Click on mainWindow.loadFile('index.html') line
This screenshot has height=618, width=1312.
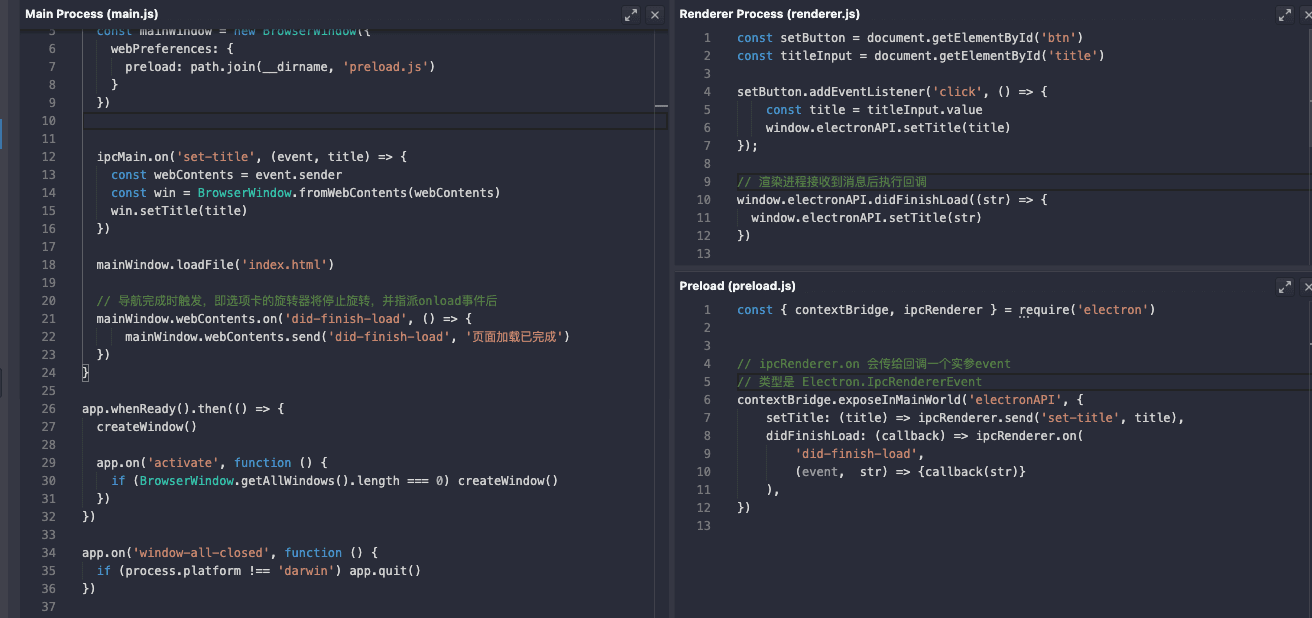tap(215, 265)
